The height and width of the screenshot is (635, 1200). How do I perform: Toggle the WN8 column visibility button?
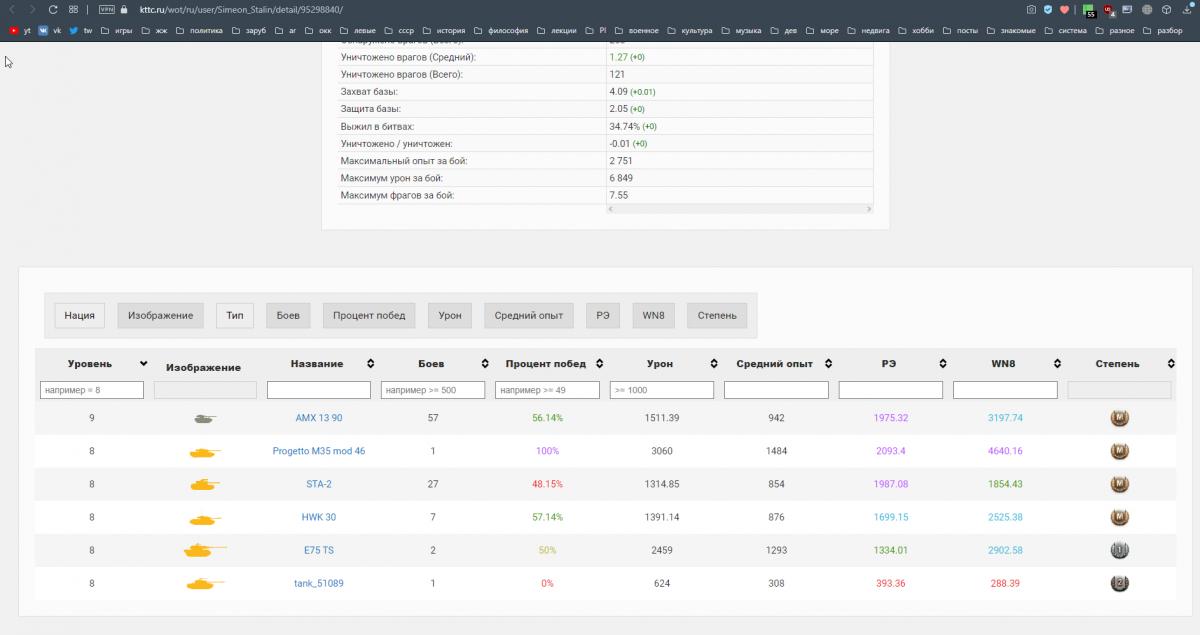point(653,315)
